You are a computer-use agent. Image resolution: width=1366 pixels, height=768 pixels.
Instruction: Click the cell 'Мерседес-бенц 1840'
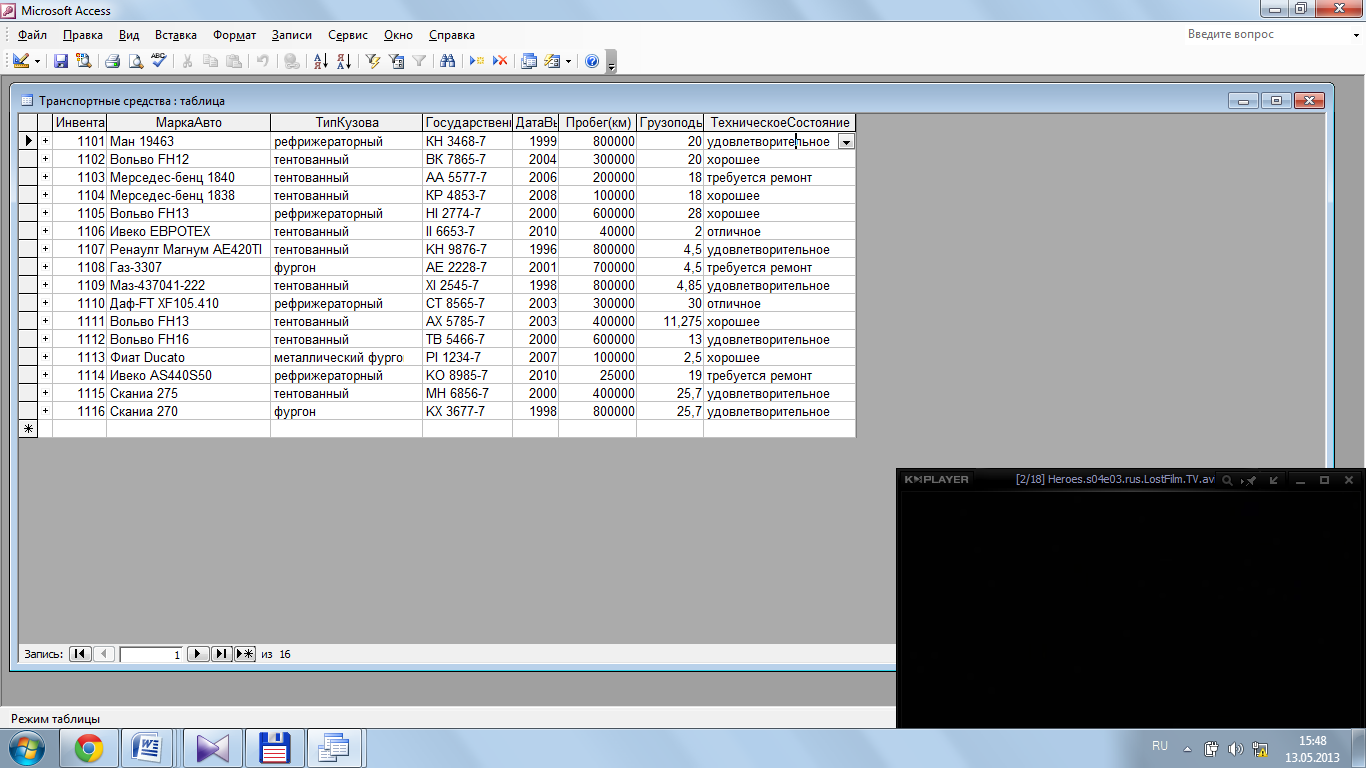pyautogui.click(x=188, y=178)
